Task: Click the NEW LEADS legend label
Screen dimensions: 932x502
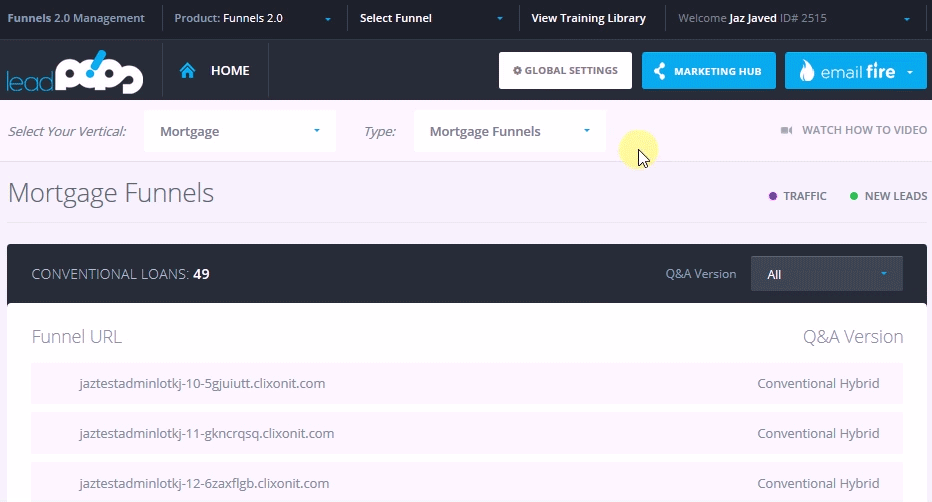Action: [896, 196]
